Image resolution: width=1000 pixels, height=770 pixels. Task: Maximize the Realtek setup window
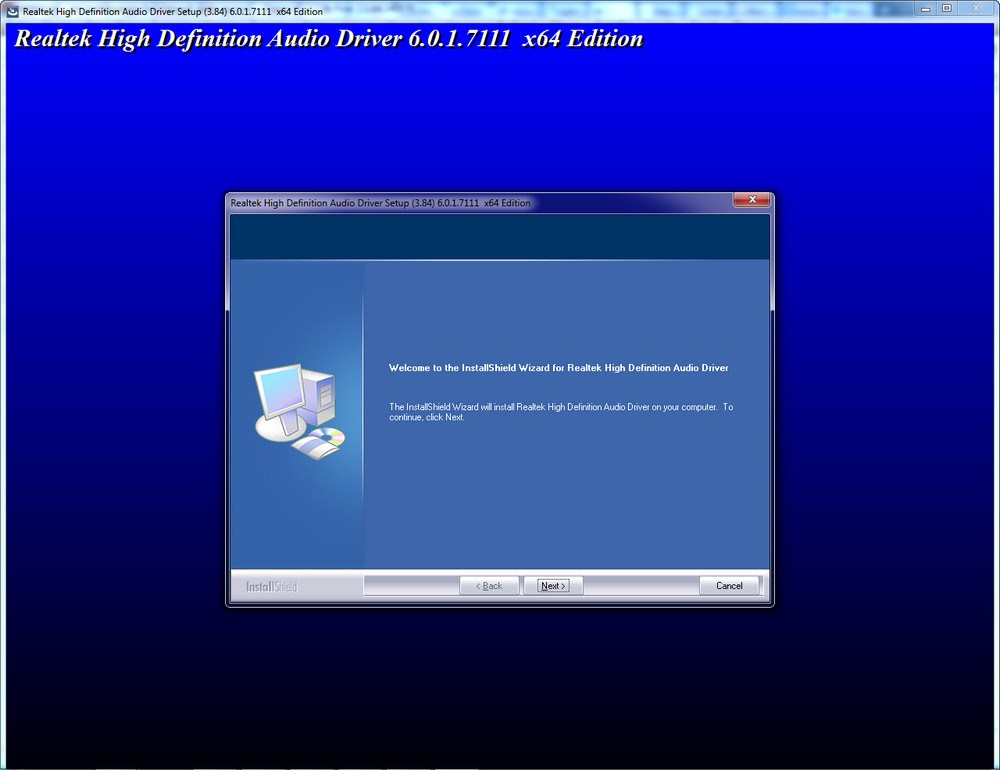coord(945,8)
